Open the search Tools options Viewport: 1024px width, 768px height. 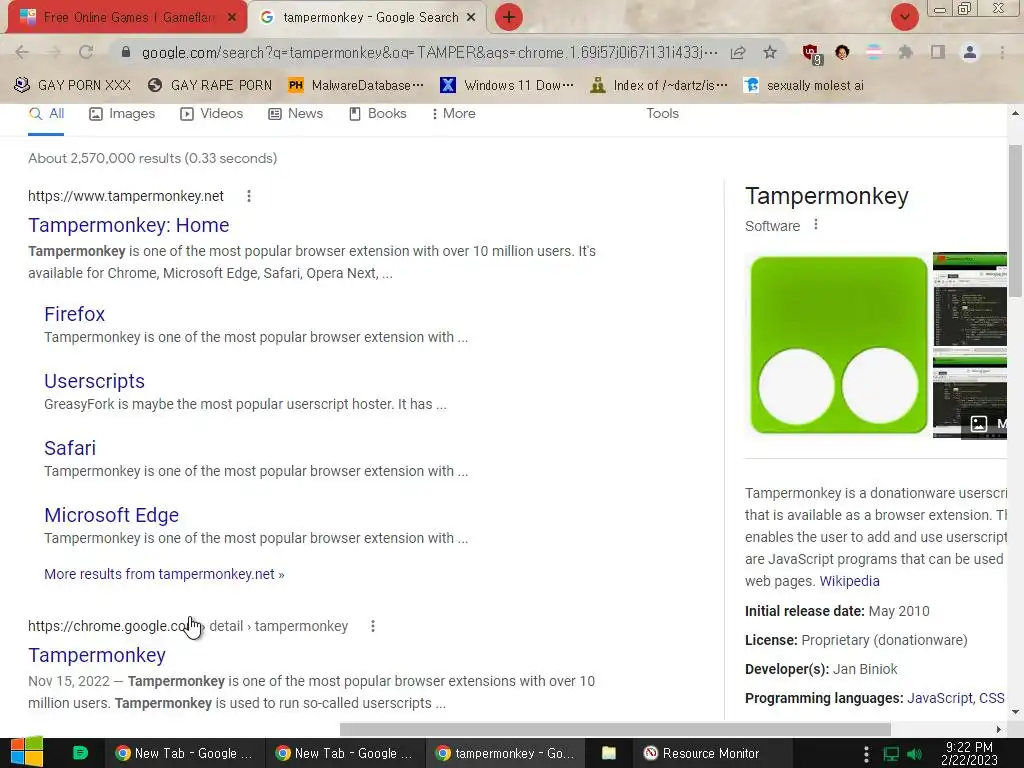pos(662,114)
